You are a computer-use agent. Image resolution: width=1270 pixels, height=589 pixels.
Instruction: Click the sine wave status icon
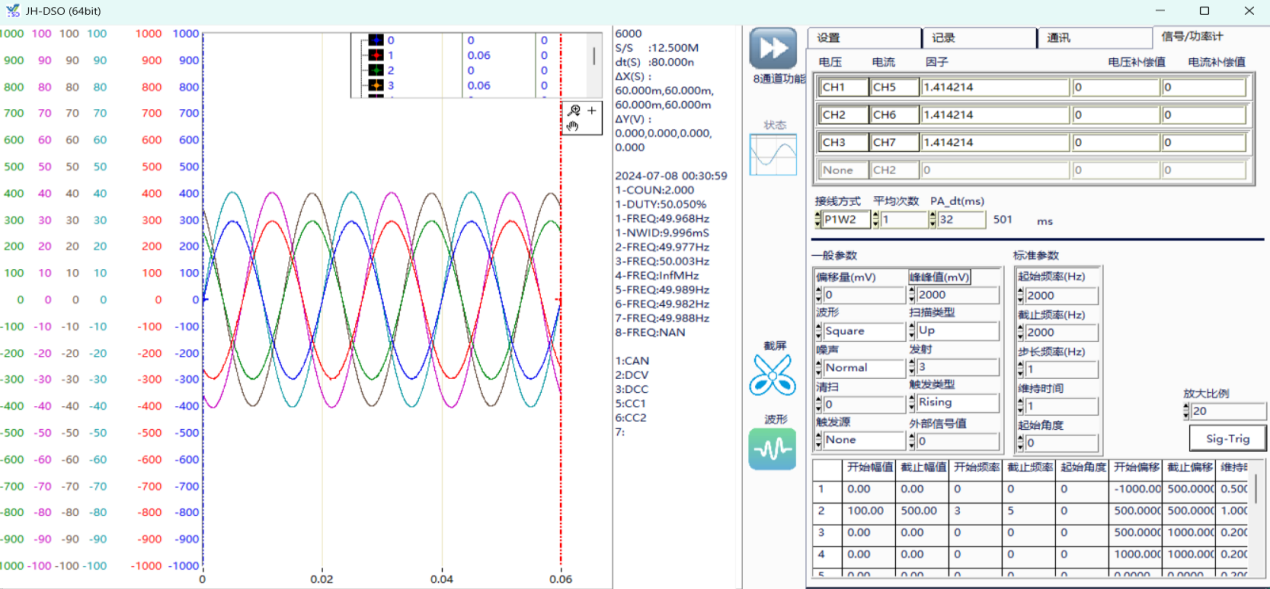(773, 155)
